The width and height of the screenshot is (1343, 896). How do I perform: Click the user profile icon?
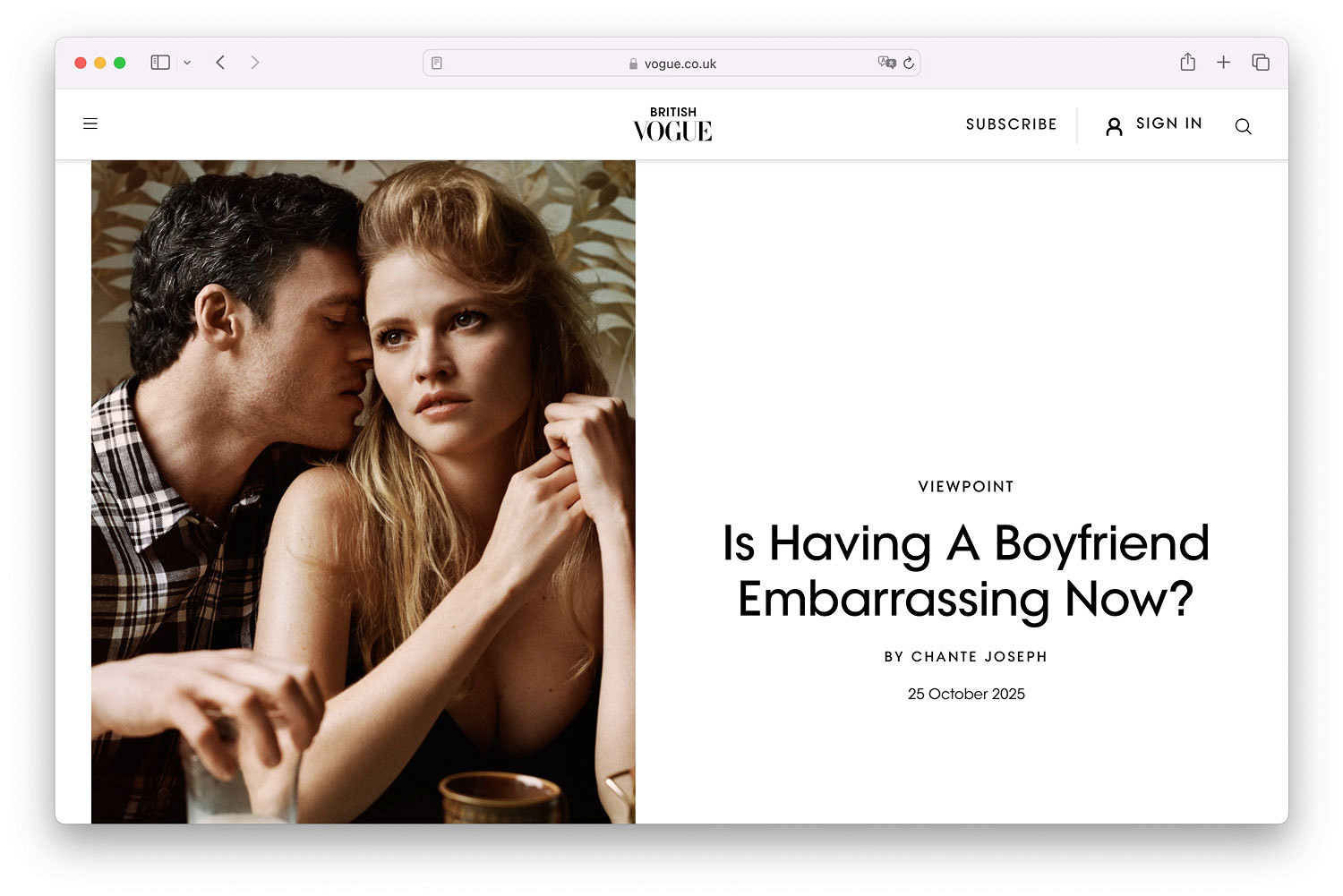tap(1114, 126)
